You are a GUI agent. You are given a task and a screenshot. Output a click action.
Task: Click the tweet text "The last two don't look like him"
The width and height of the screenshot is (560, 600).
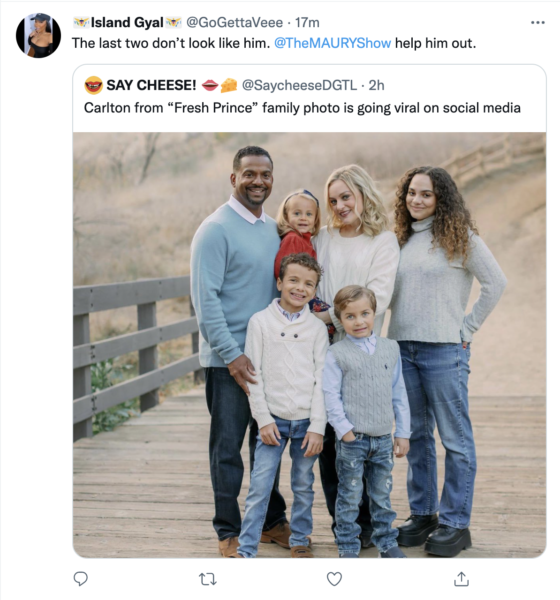click(171, 43)
